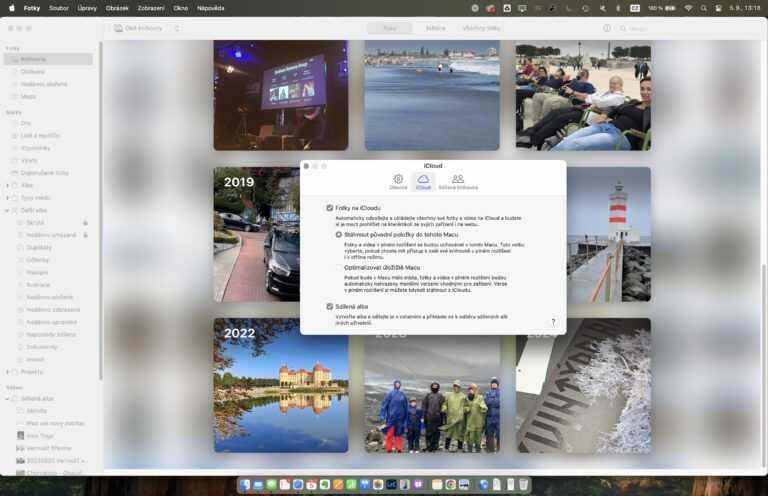Click the Bluetooth icon in menu bar
The width and height of the screenshot is (768, 496).
click(x=618, y=8)
